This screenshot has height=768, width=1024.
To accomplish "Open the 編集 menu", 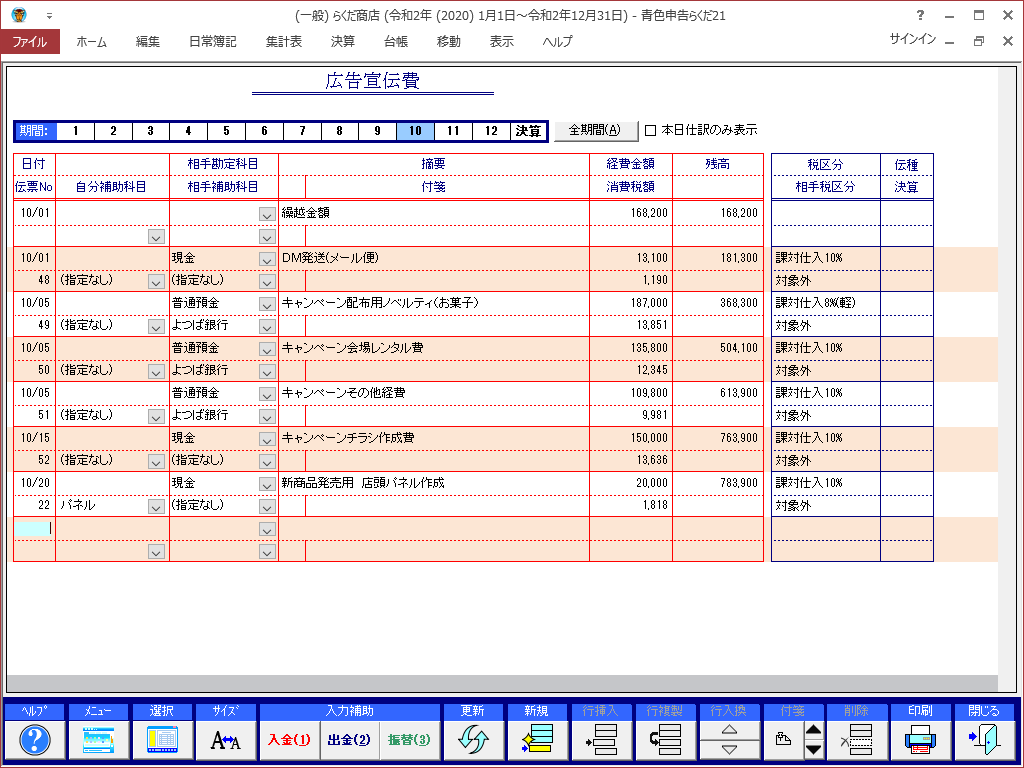I will (x=148, y=41).
